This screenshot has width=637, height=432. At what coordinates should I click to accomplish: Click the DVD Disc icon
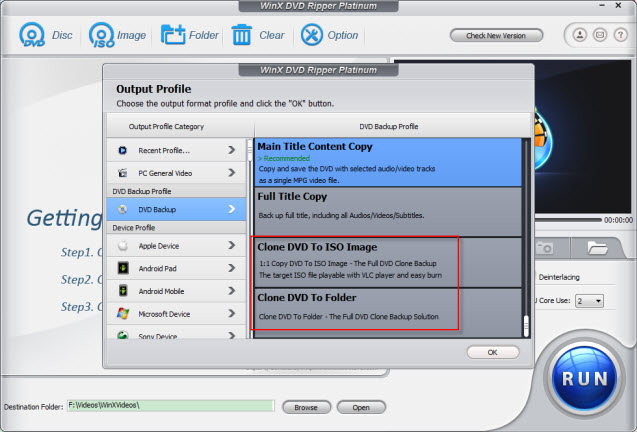pos(32,35)
